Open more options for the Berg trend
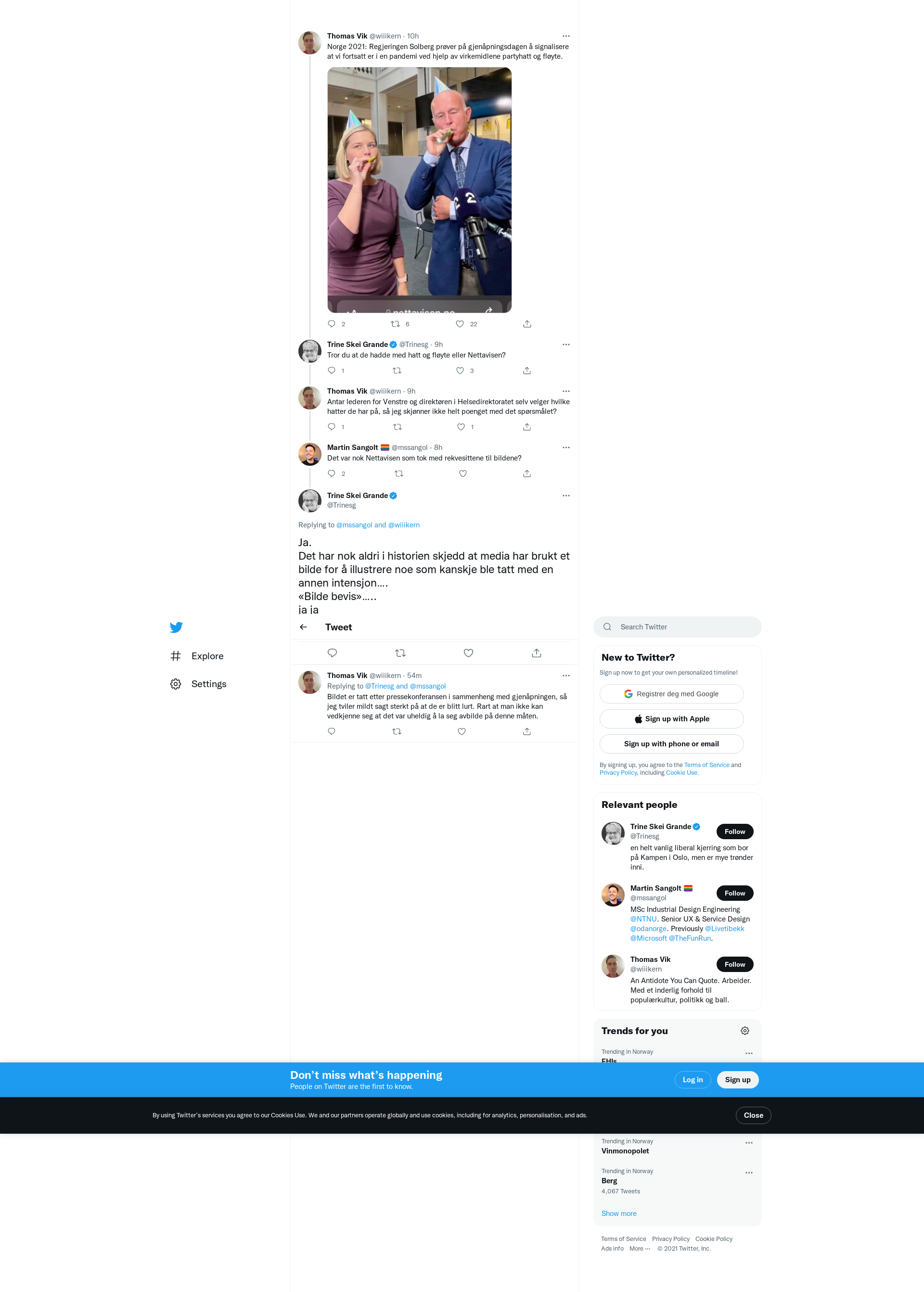This screenshot has width=924, height=1292. coord(749,1173)
